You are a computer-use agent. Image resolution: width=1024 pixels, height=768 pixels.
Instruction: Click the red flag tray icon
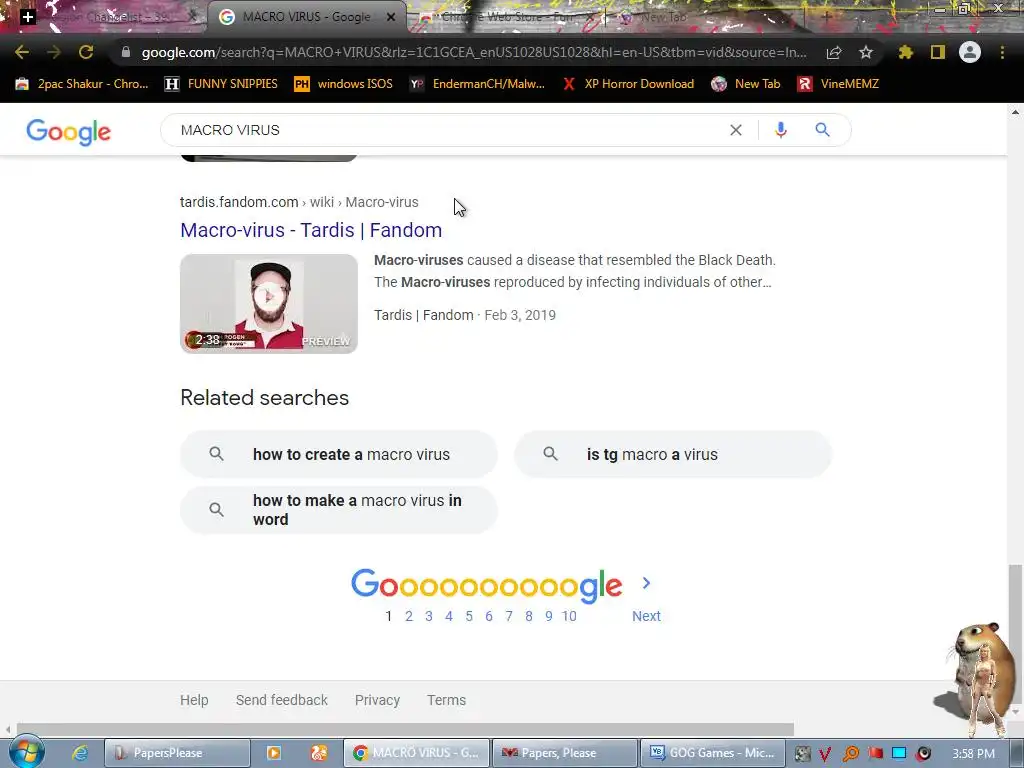tap(875, 753)
